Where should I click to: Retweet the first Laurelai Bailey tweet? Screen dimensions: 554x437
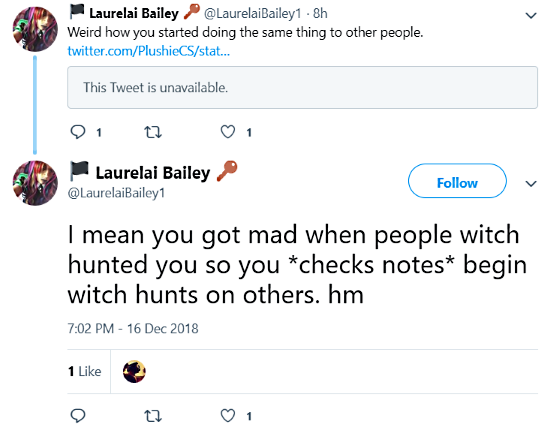click(153, 132)
